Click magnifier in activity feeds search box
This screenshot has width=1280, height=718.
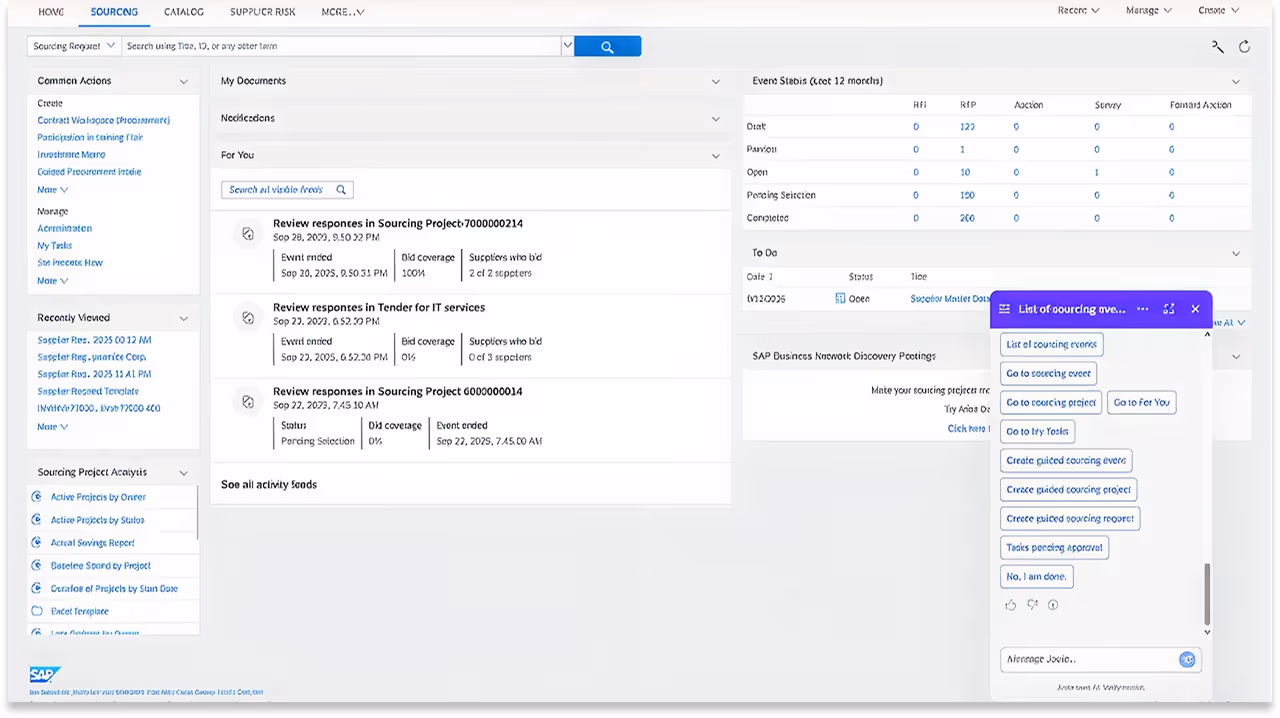[x=341, y=190]
